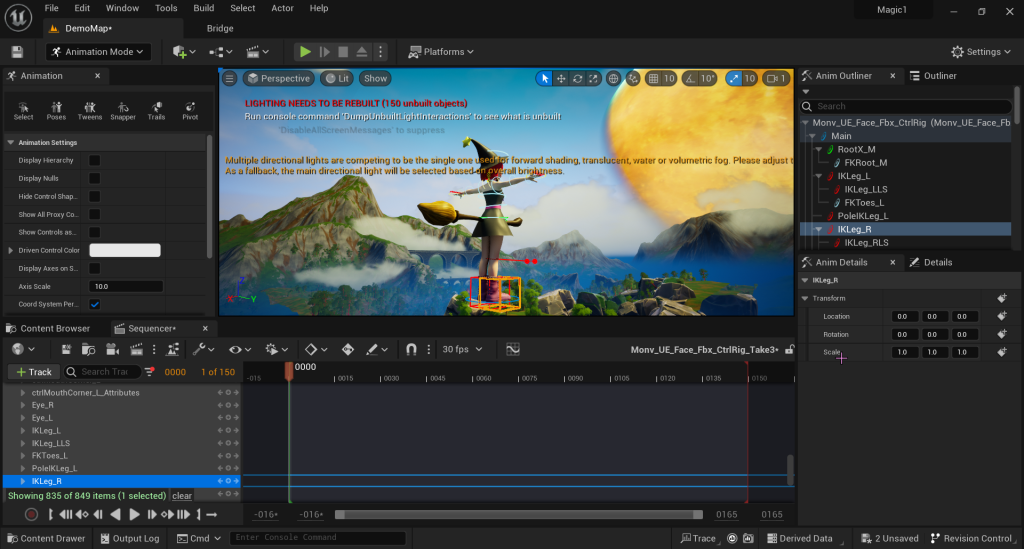Expand Driven Control Color property
This screenshot has height=549, width=1024.
(10, 250)
